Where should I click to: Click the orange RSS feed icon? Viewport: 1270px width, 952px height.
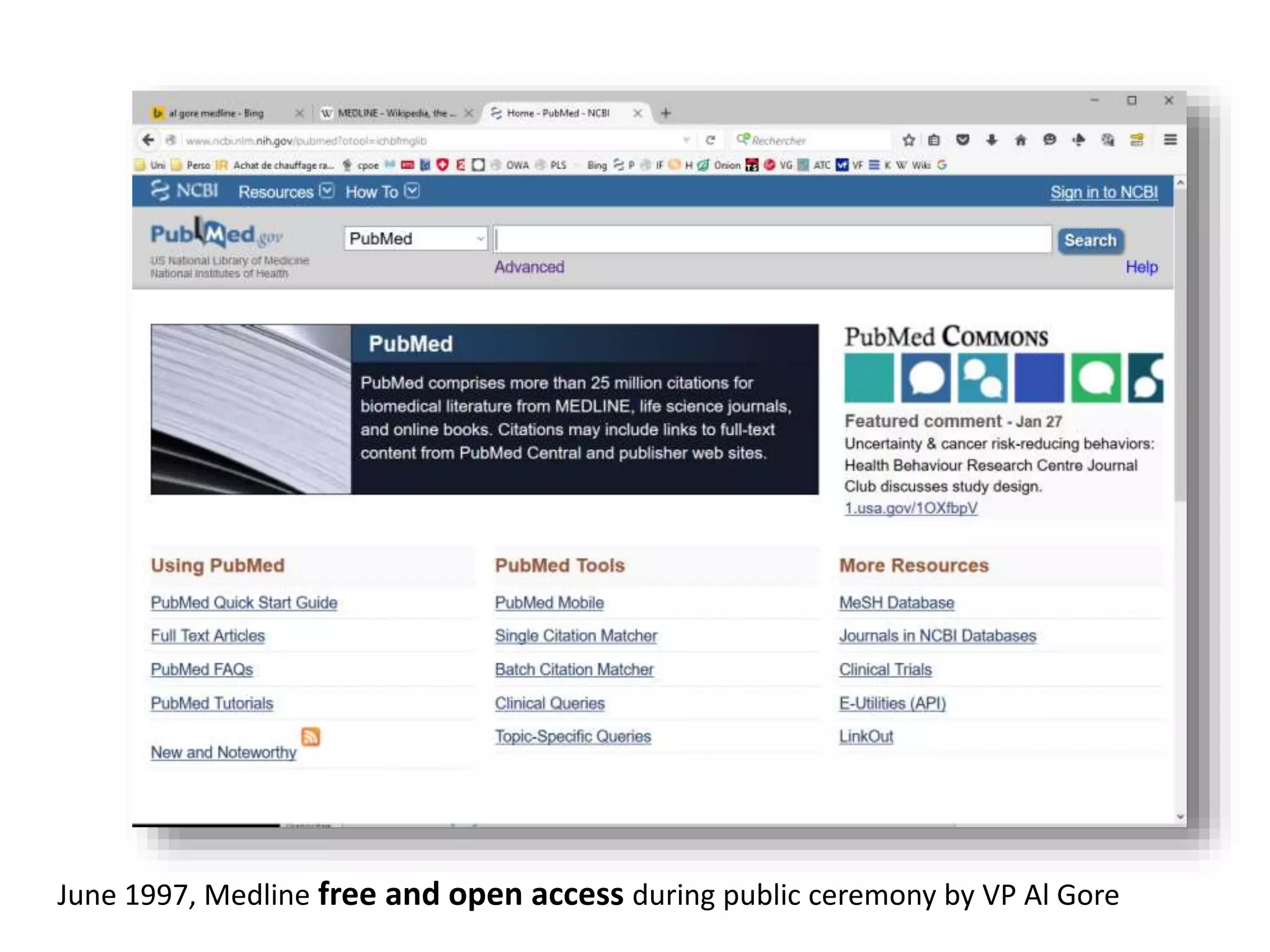311,736
